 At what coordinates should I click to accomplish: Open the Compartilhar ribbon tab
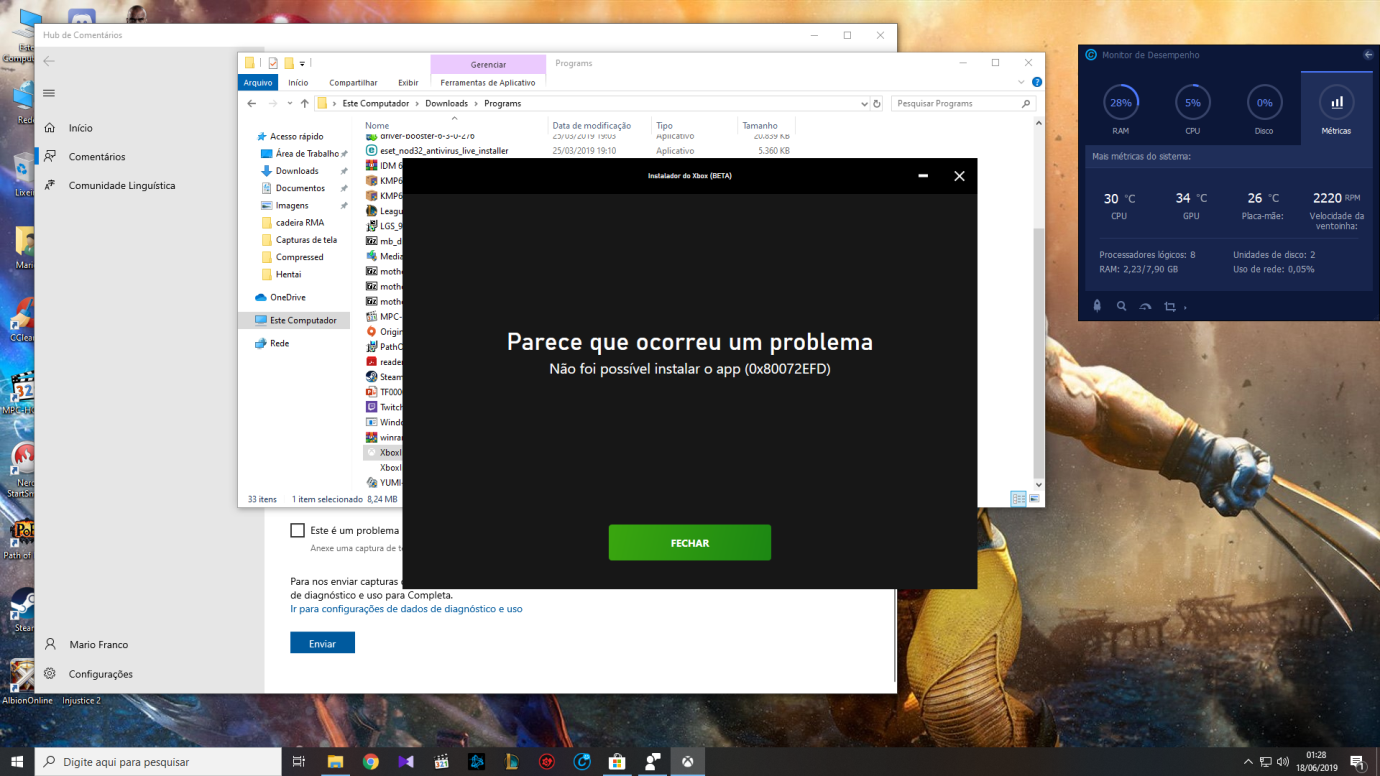(x=353, y=83)
